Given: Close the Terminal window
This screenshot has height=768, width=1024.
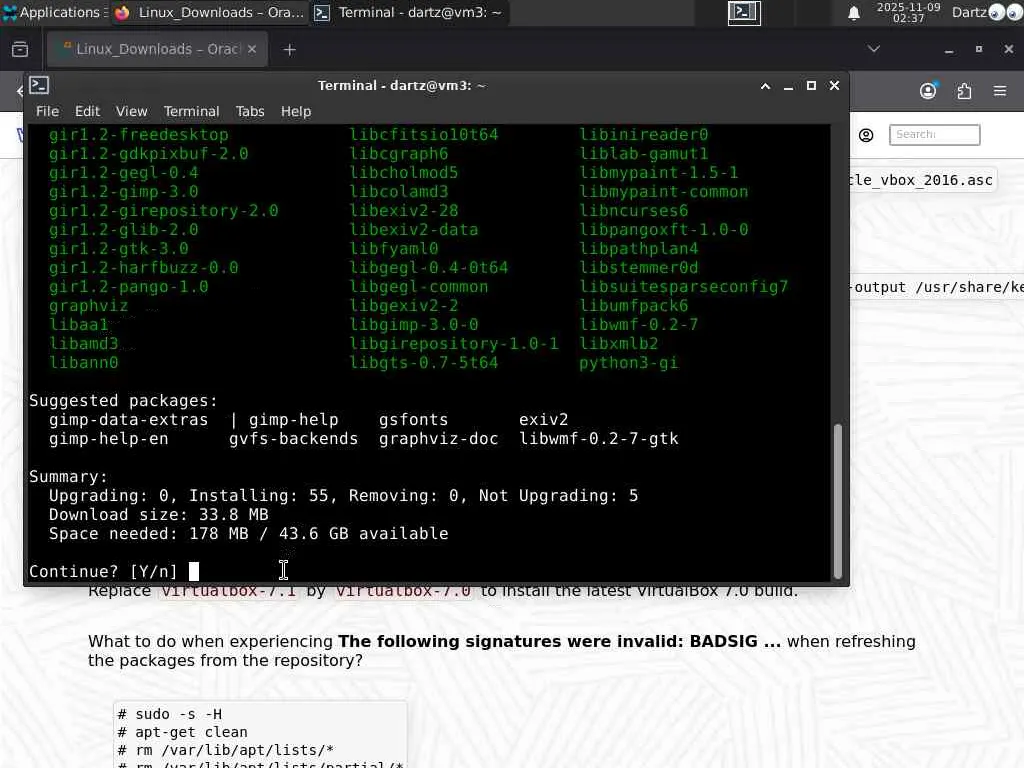Looking at the screenshot, I should point(834,86).
